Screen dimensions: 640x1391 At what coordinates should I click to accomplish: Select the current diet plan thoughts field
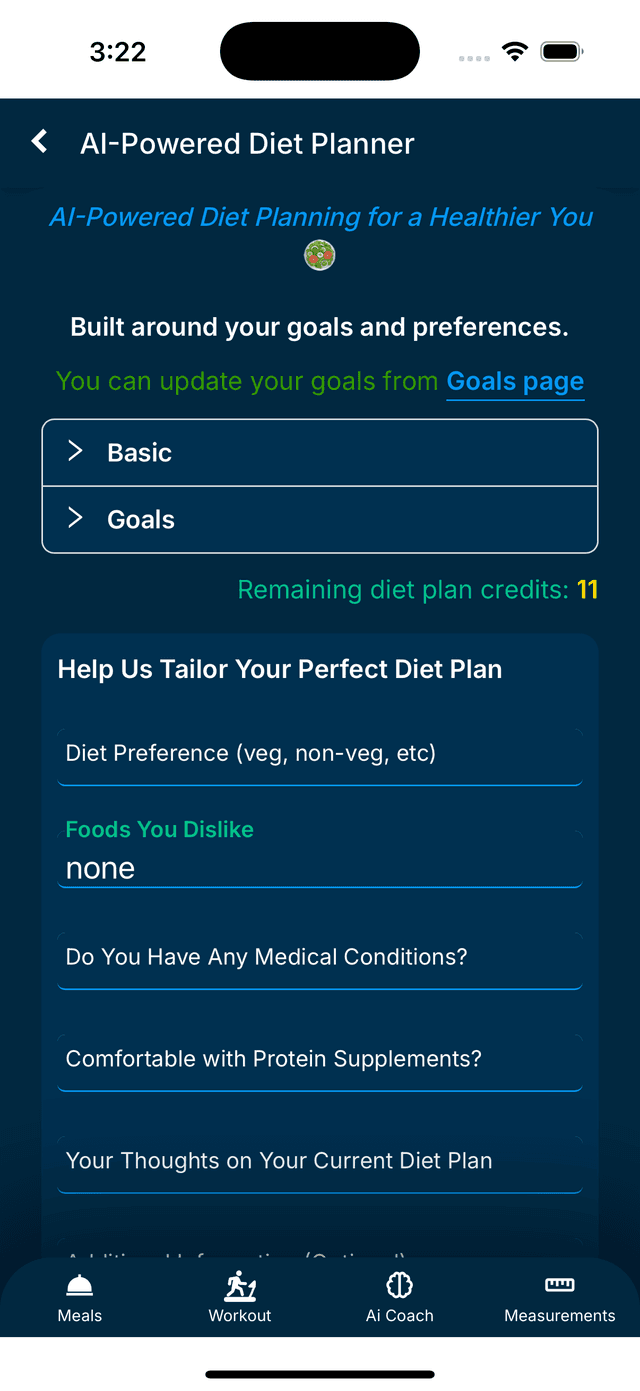pyautogui.click(x=320, y=1161)
